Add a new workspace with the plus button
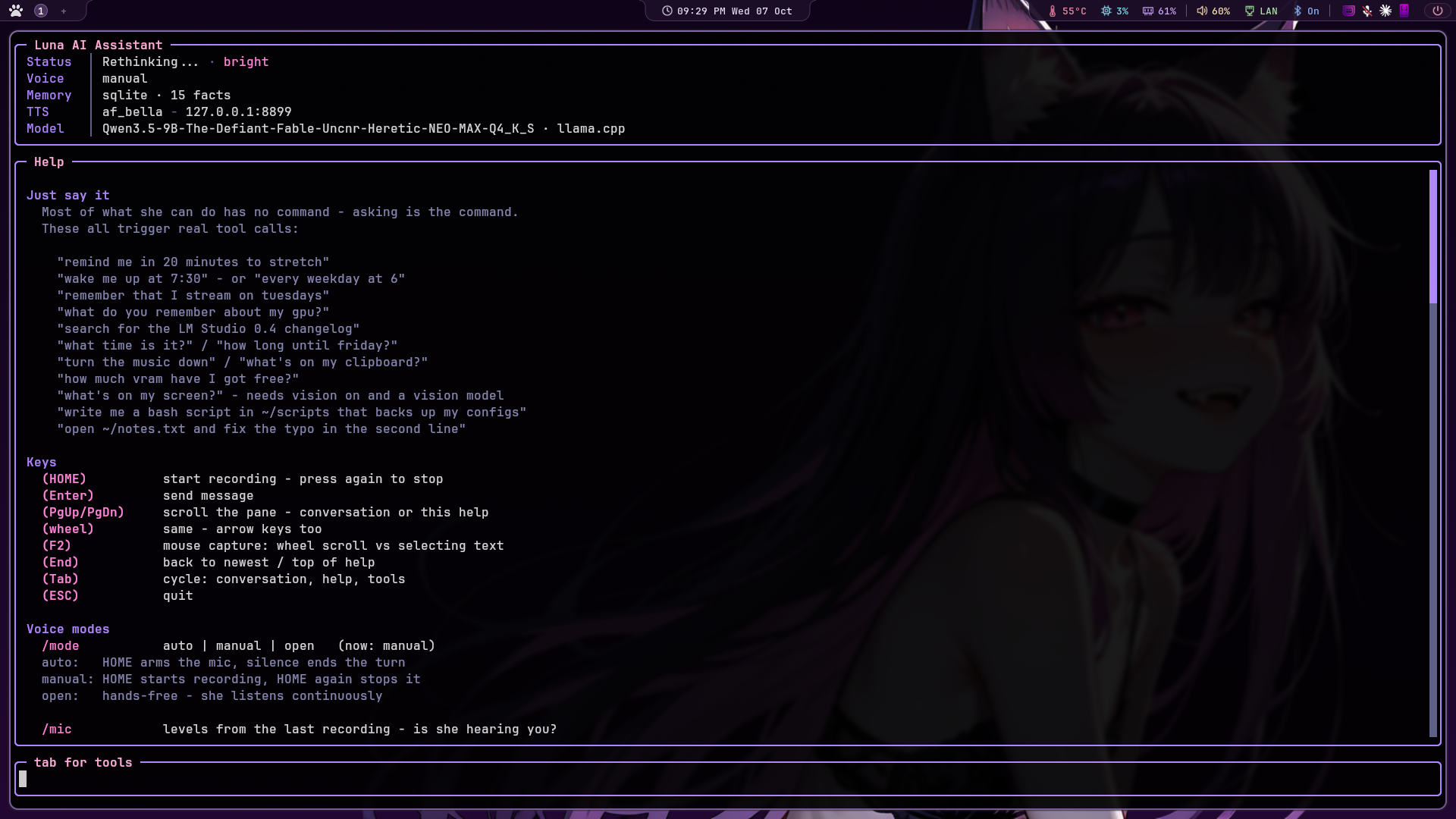1456x819 pixels. click(x=64, y=11)
